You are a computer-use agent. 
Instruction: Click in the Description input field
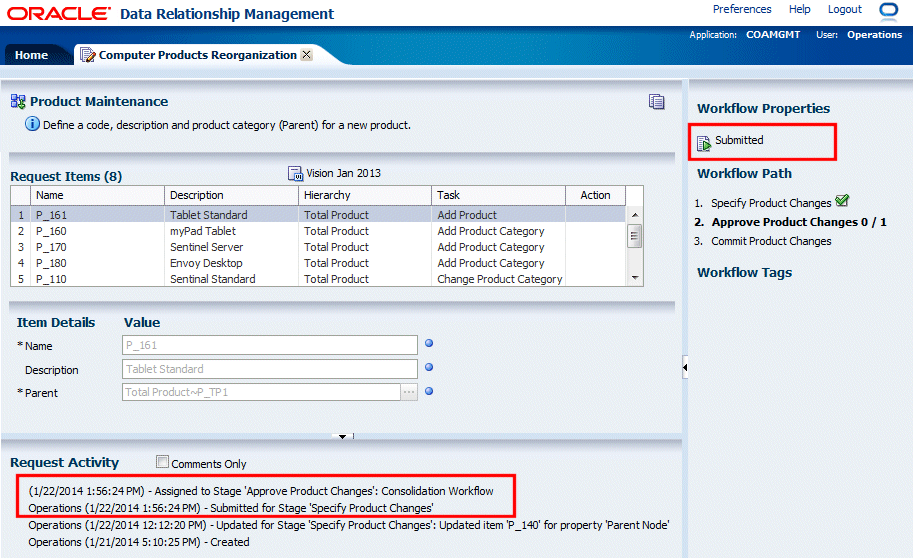click(x=270, y=369)
